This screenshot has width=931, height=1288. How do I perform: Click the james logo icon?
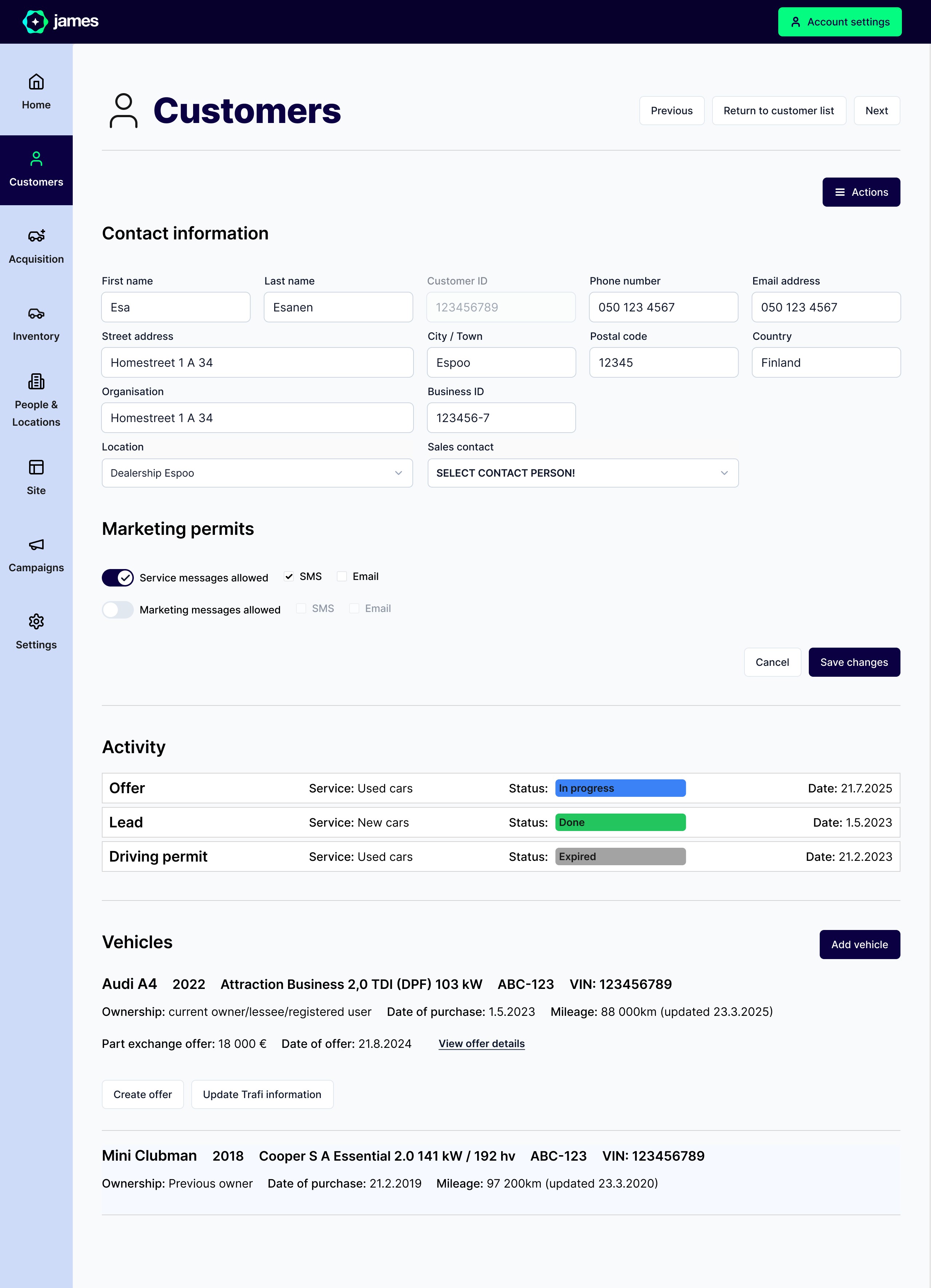[35, 21]
